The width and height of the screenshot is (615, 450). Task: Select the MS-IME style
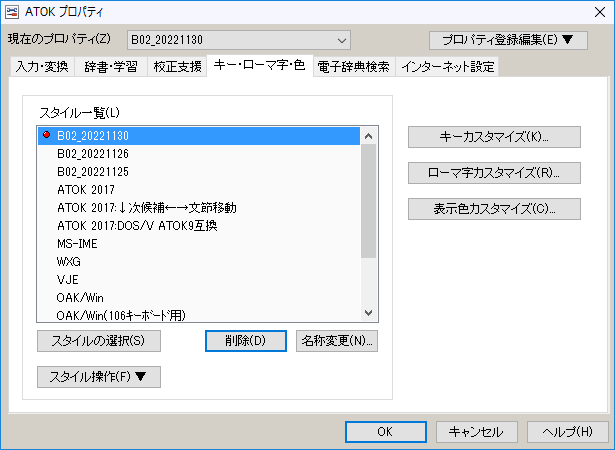[199, 244]
